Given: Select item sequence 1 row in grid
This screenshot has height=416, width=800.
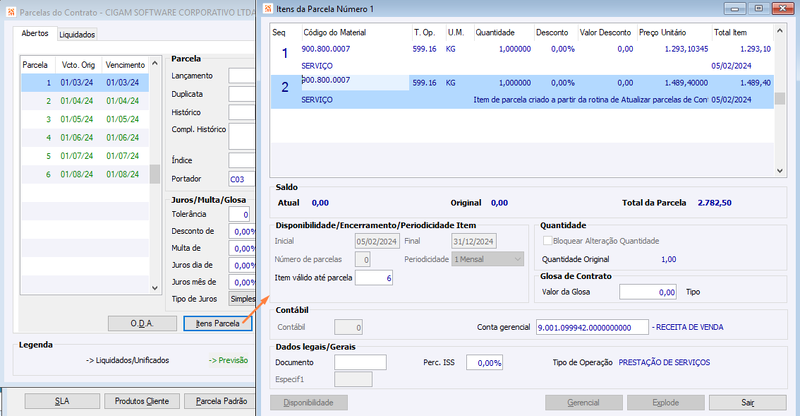Looking at the screenshot, I should [x=522, y=57].
